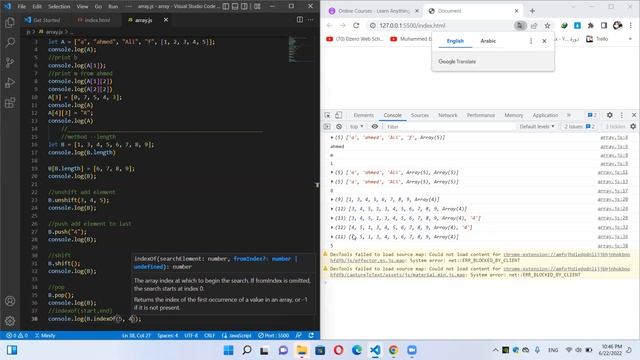Open the Trello bookmark
The width and height of the screenshot is (640, 360).
tap(597, 39)
